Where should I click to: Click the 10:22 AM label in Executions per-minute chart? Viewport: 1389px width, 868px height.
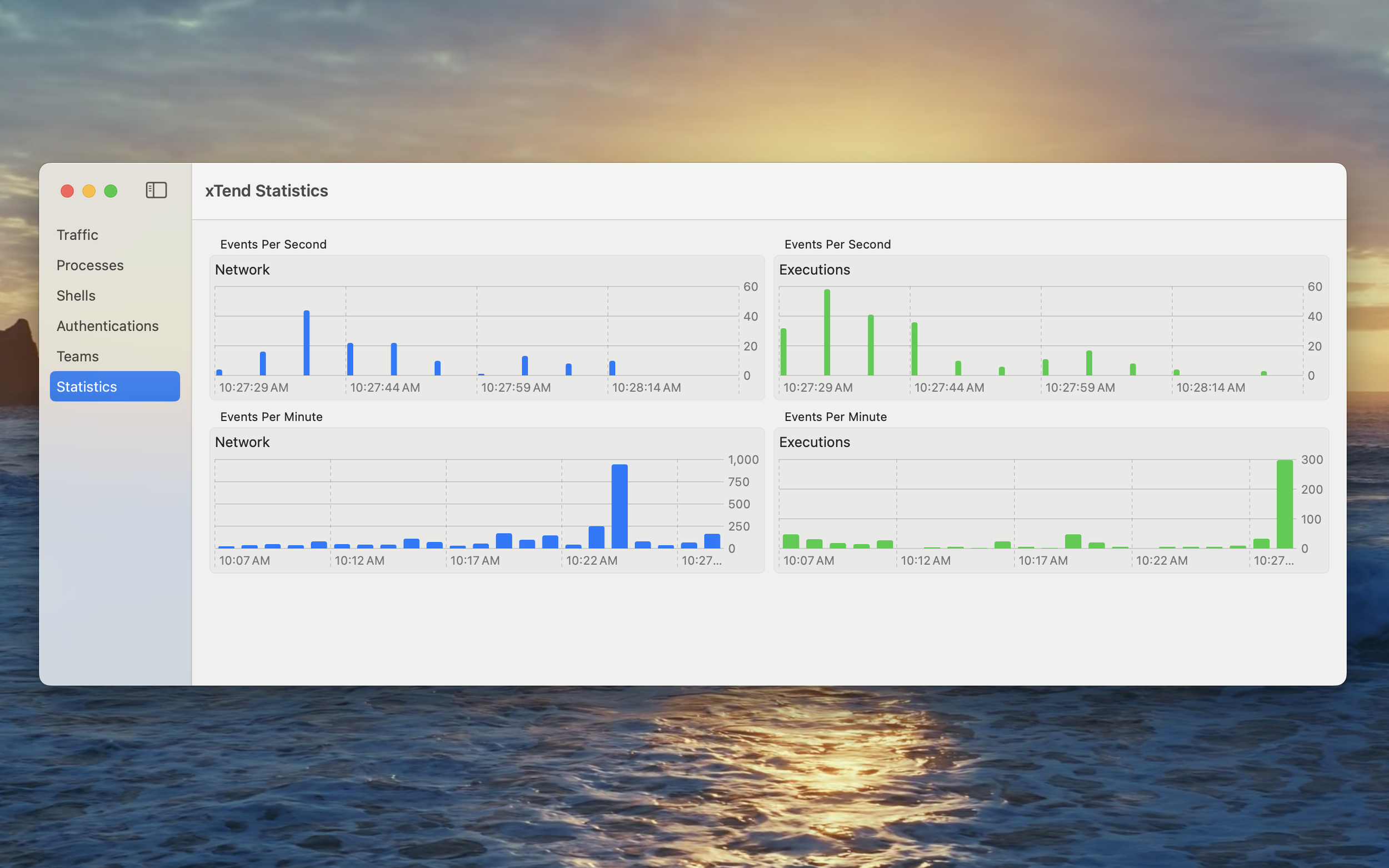[1162, 560]
